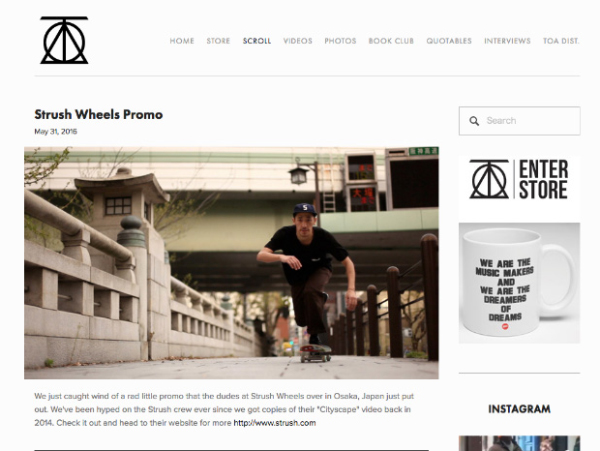Click the Enter Store banner text
The image size is (600, 451).
coord(543,179)
